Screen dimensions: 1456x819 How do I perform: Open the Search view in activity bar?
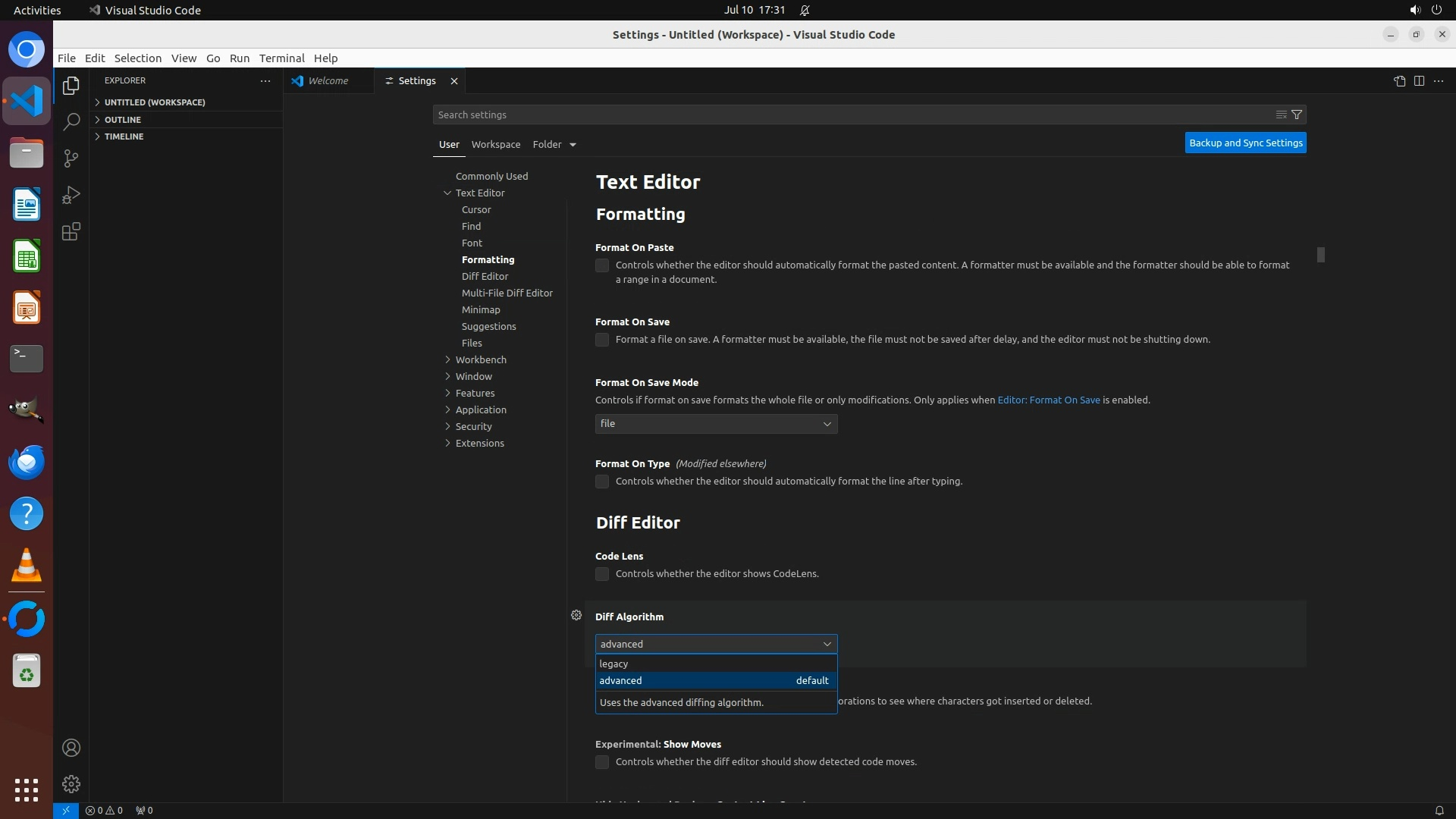point(71,121)
